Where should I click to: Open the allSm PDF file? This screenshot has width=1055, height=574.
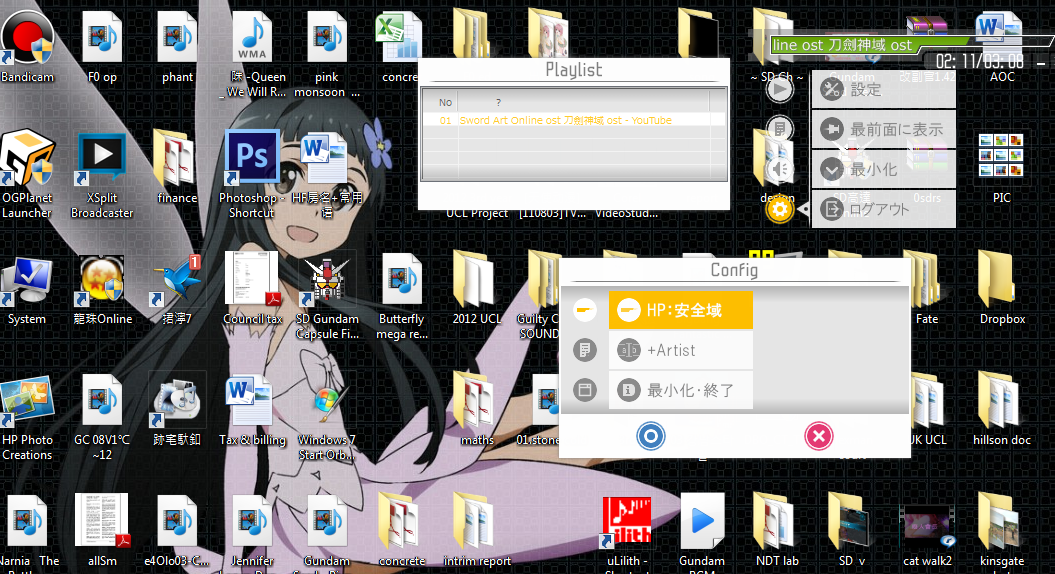click(102, 532)
